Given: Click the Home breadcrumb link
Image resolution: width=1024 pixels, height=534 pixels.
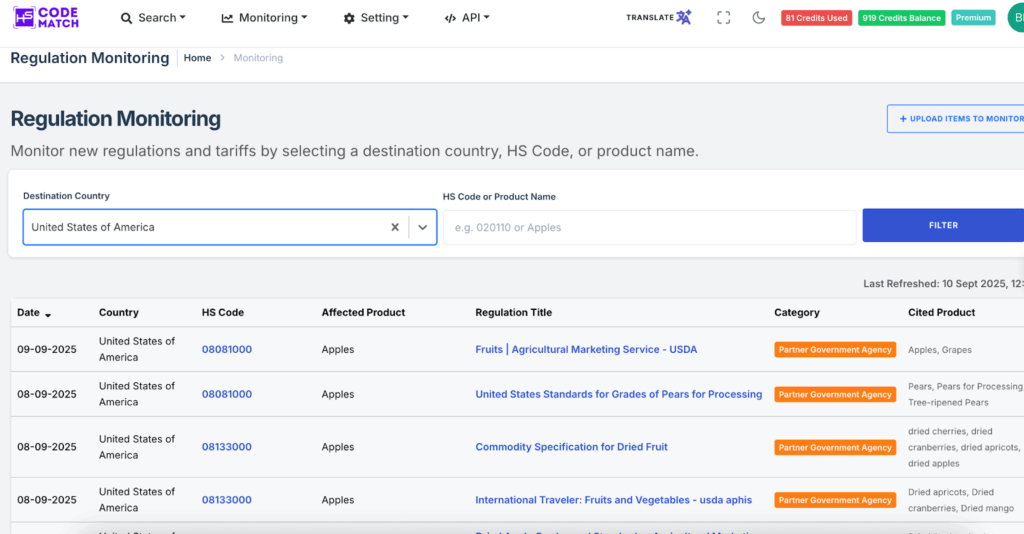Looking at the screenshot, I should (x=197, y=58).
